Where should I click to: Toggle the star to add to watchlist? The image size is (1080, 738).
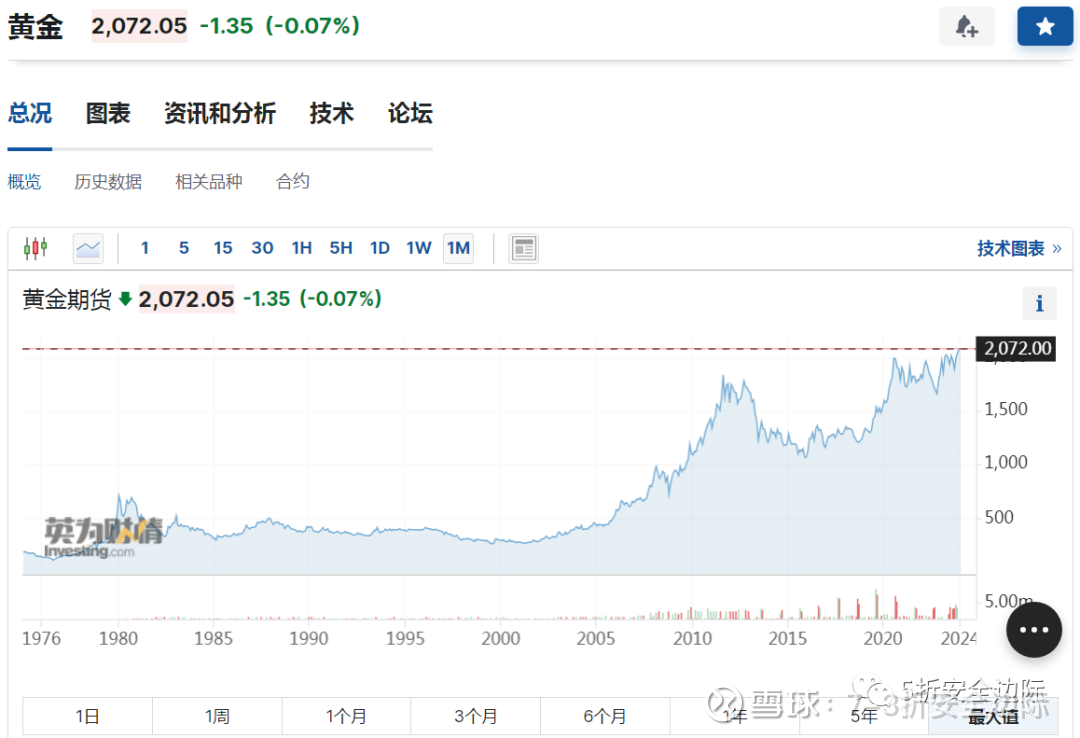click(1045, 25)
